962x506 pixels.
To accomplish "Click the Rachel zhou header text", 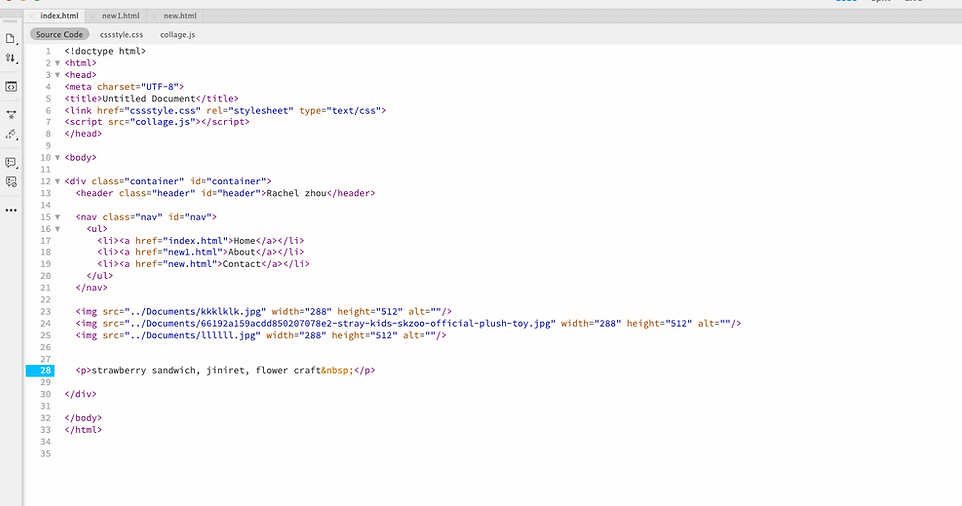I will pyautogui.click(x=296, y=193).
